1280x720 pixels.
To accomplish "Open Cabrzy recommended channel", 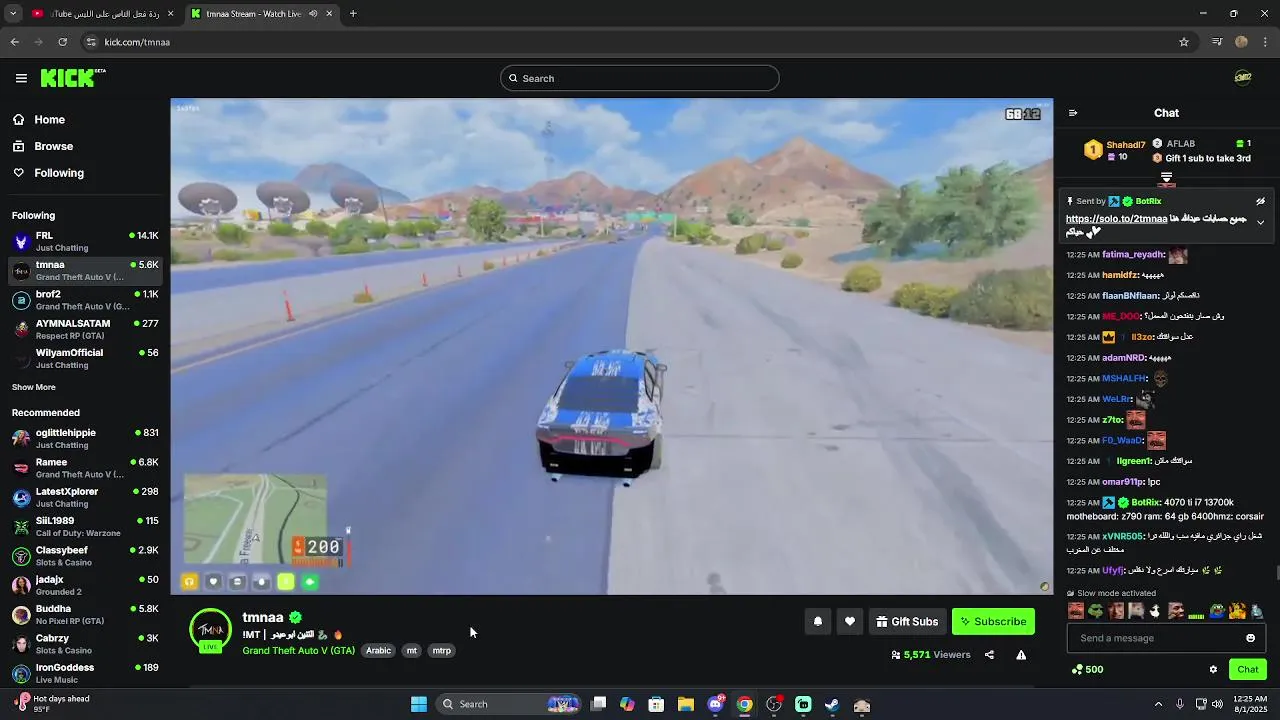I will pyautogui.click(x=85, y=644).
